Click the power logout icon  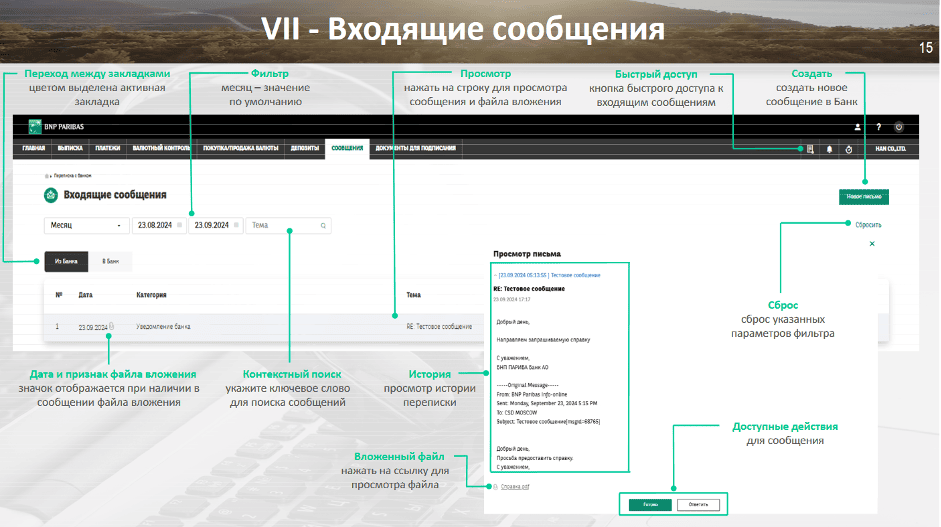[x=898, y=127]
